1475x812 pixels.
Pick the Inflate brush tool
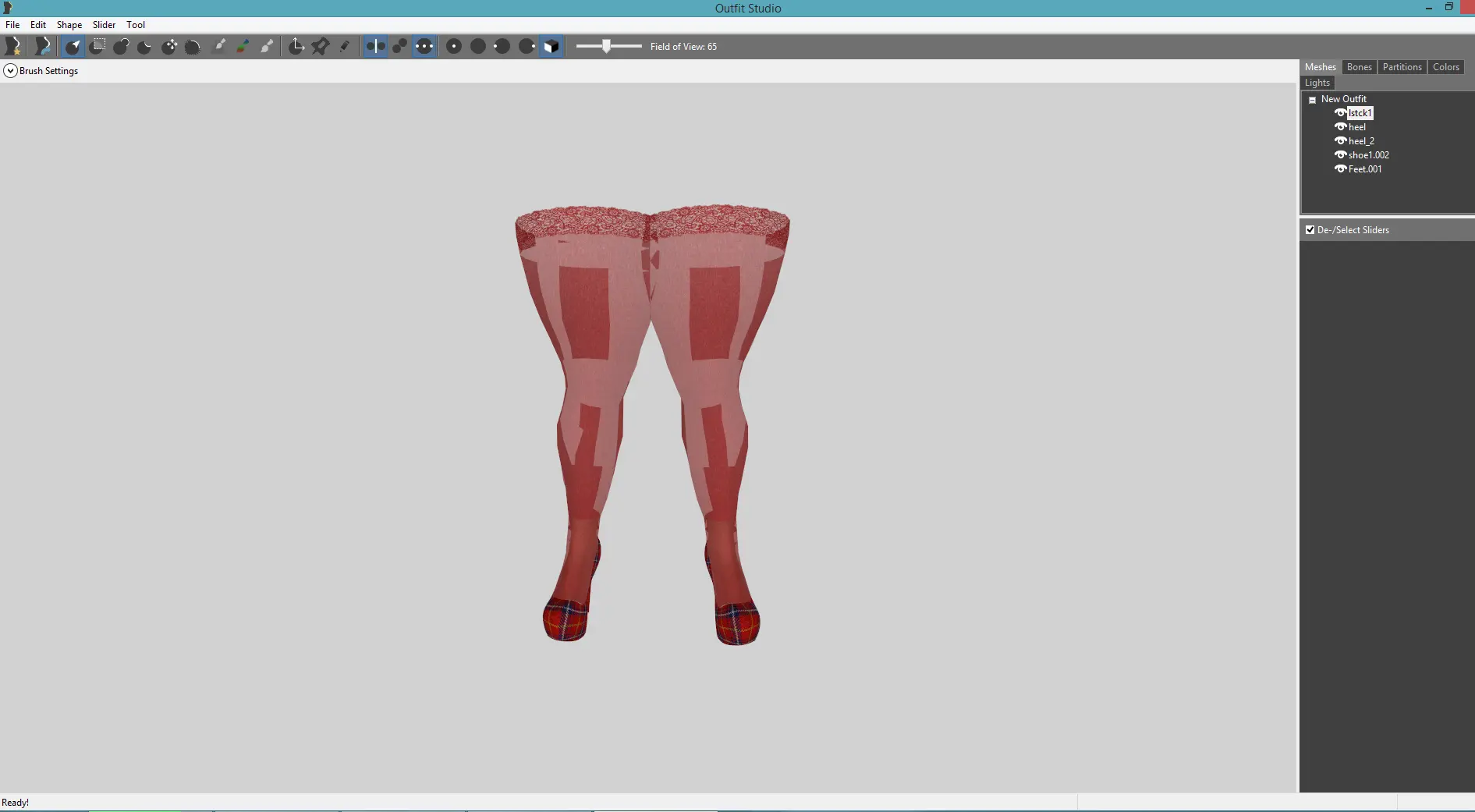click(121, 46)
